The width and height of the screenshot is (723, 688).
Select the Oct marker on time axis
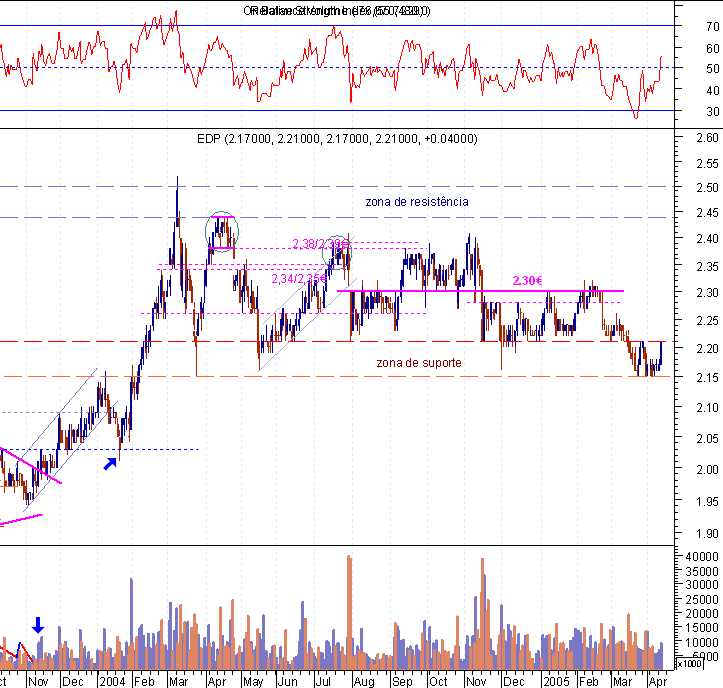(438, 682)
